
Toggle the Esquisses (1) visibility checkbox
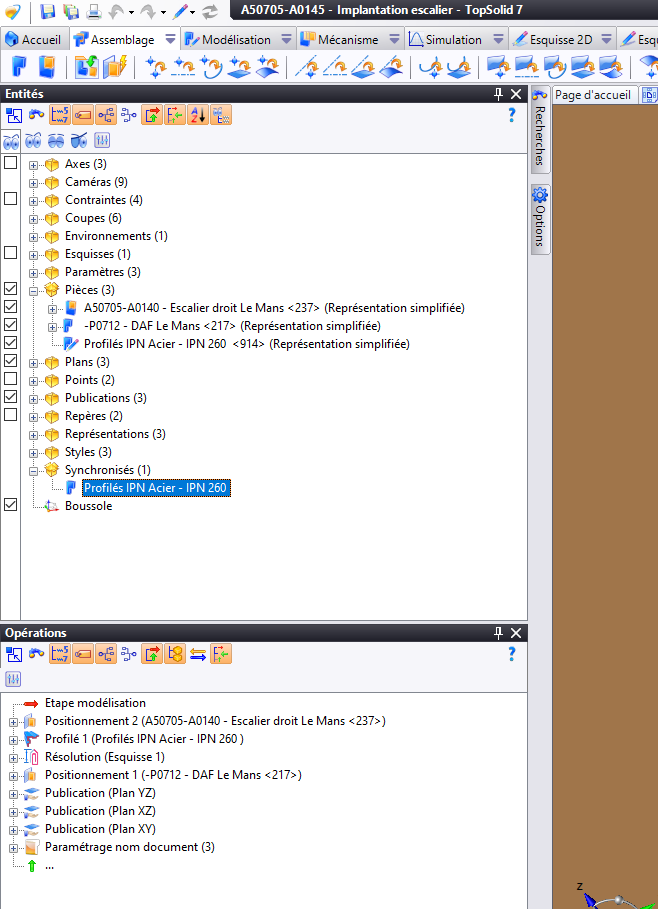coord(10,253)
